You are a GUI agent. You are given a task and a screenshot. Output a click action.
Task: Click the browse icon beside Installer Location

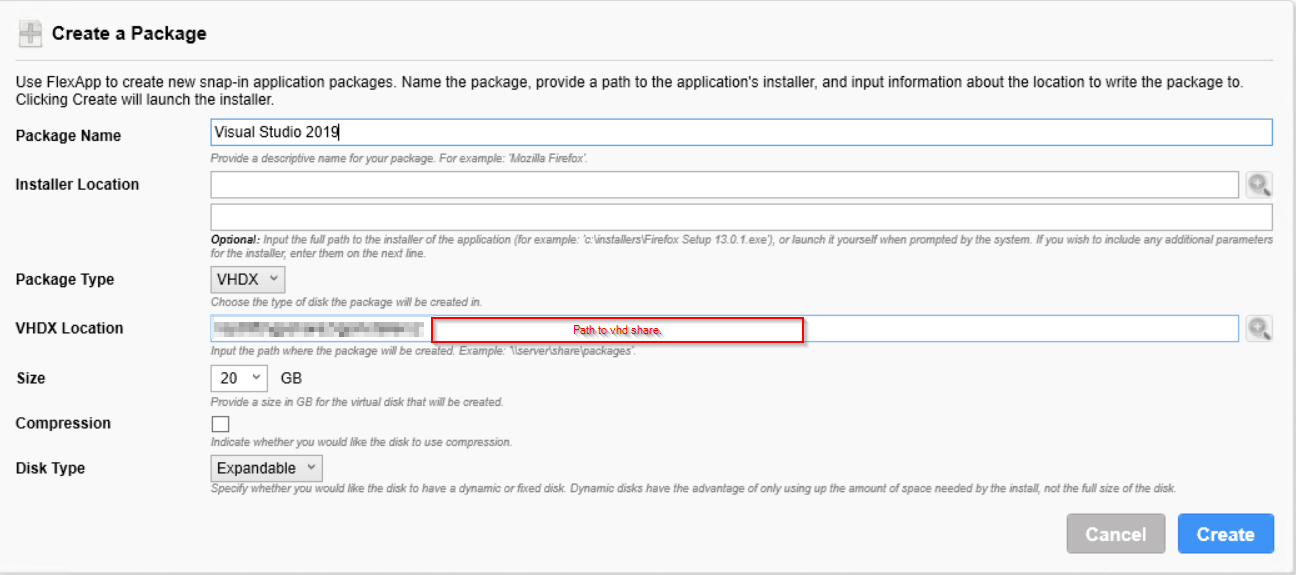1259,184
